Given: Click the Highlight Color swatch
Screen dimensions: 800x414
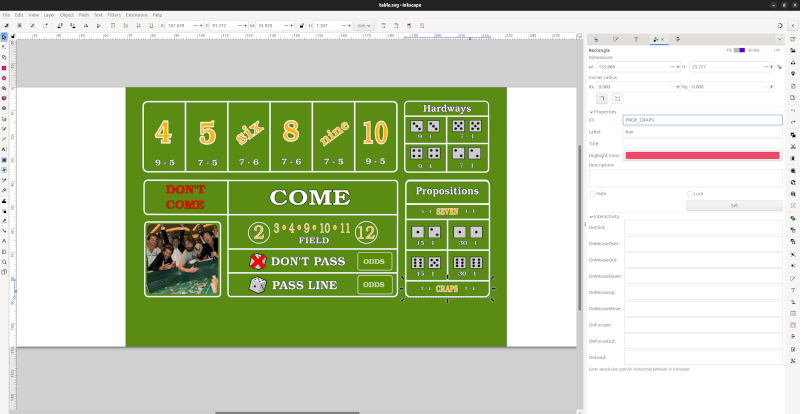Looking at the screenshot, I should [703, 156].
